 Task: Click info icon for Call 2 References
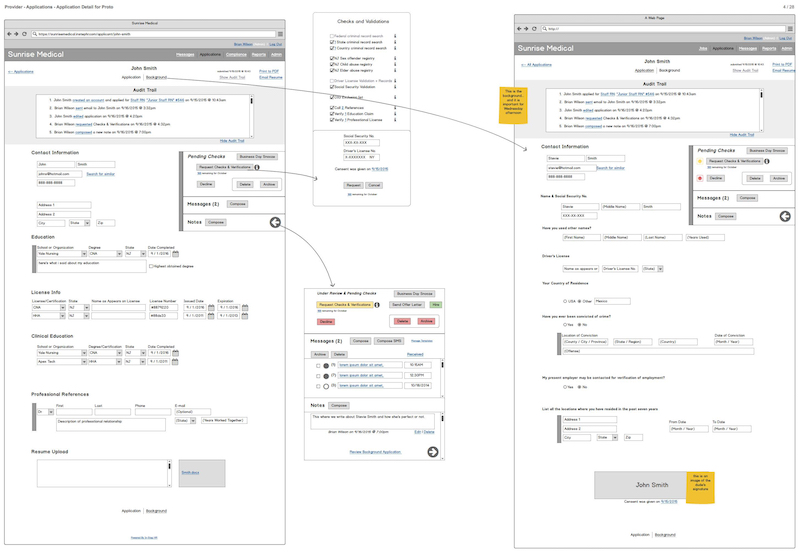(x=395, y=108)
